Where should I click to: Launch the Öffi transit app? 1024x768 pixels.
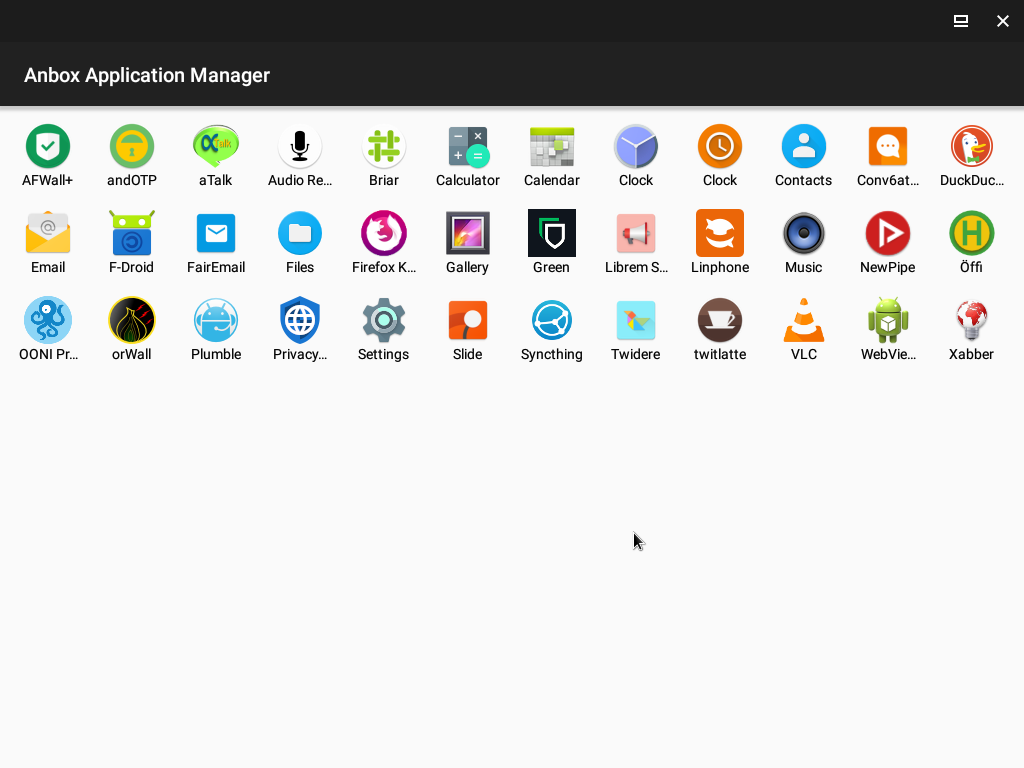tap(971, 234)
